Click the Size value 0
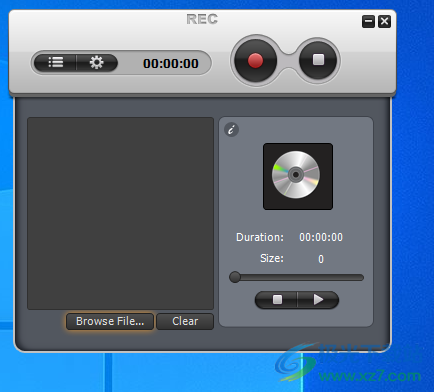The image size is (434, 392). [321, 259]
